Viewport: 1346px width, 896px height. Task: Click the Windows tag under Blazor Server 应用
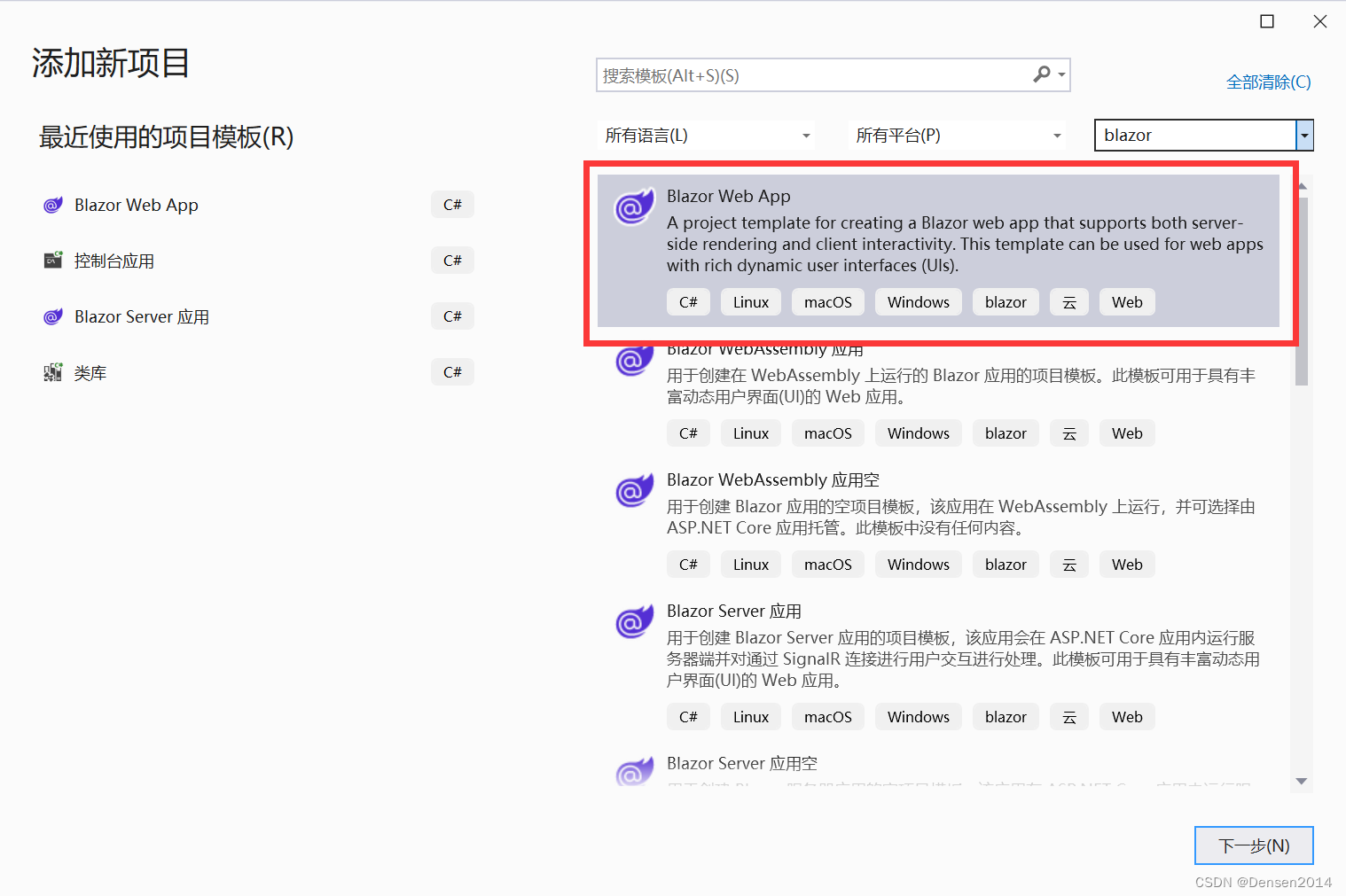click(919, 717)
